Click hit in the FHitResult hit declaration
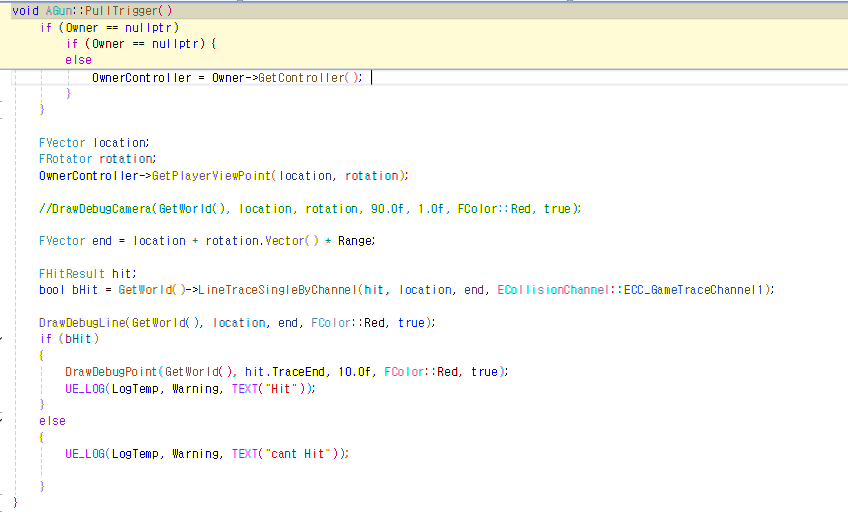 122,274
